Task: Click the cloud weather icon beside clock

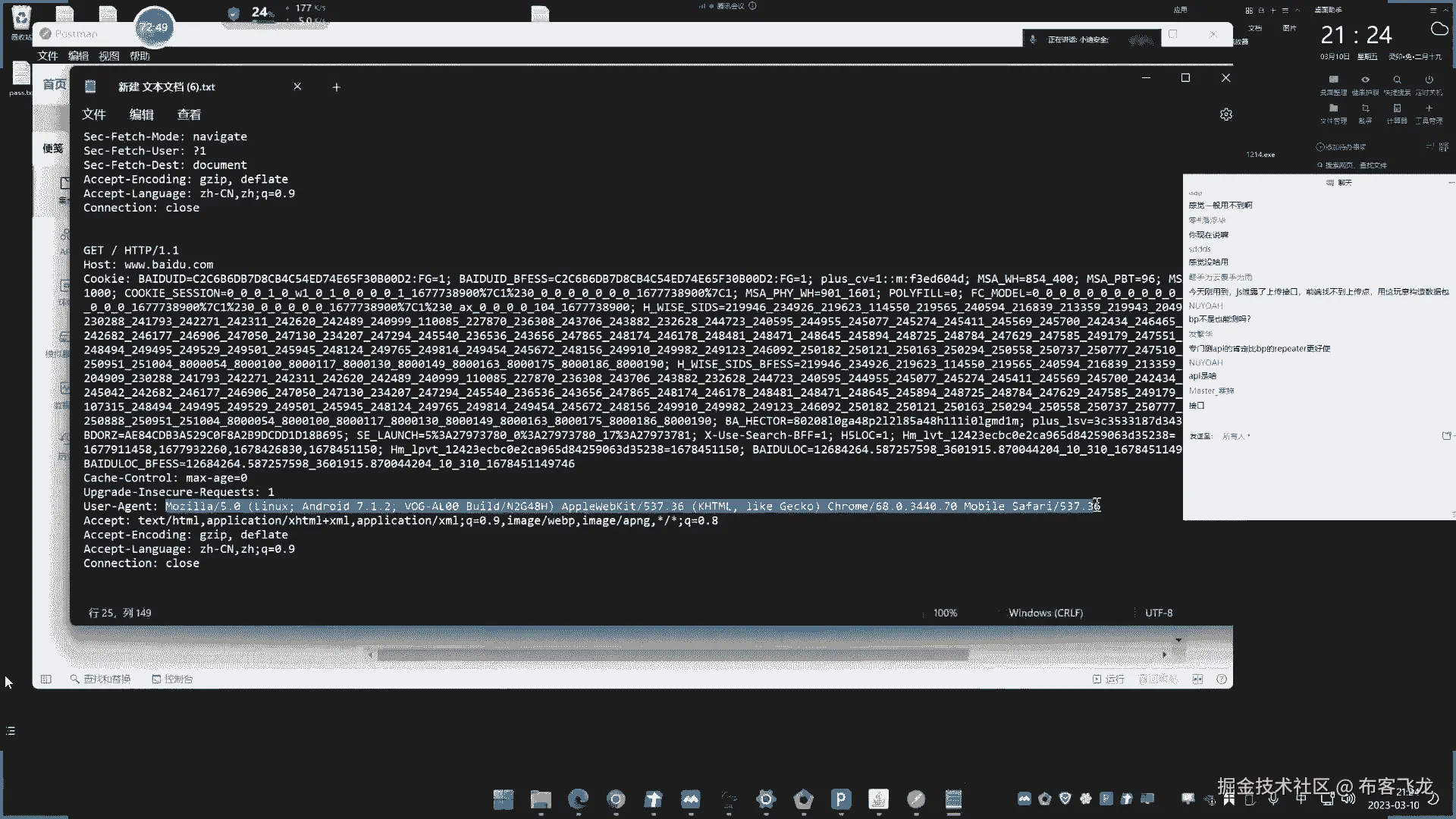Action: tap(1439, 30)
